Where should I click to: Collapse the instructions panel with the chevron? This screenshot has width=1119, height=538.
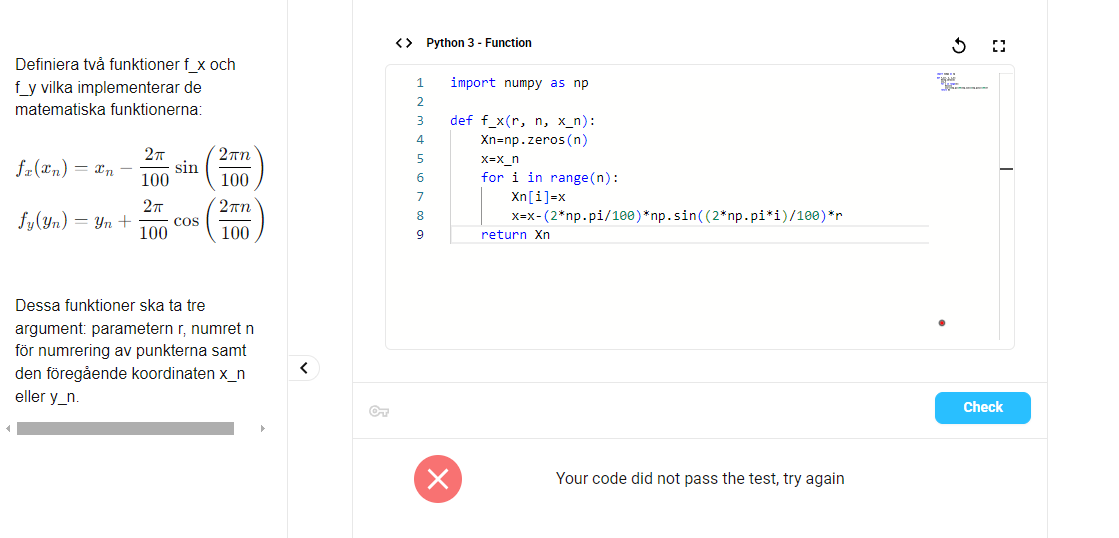tap(305, 368)
